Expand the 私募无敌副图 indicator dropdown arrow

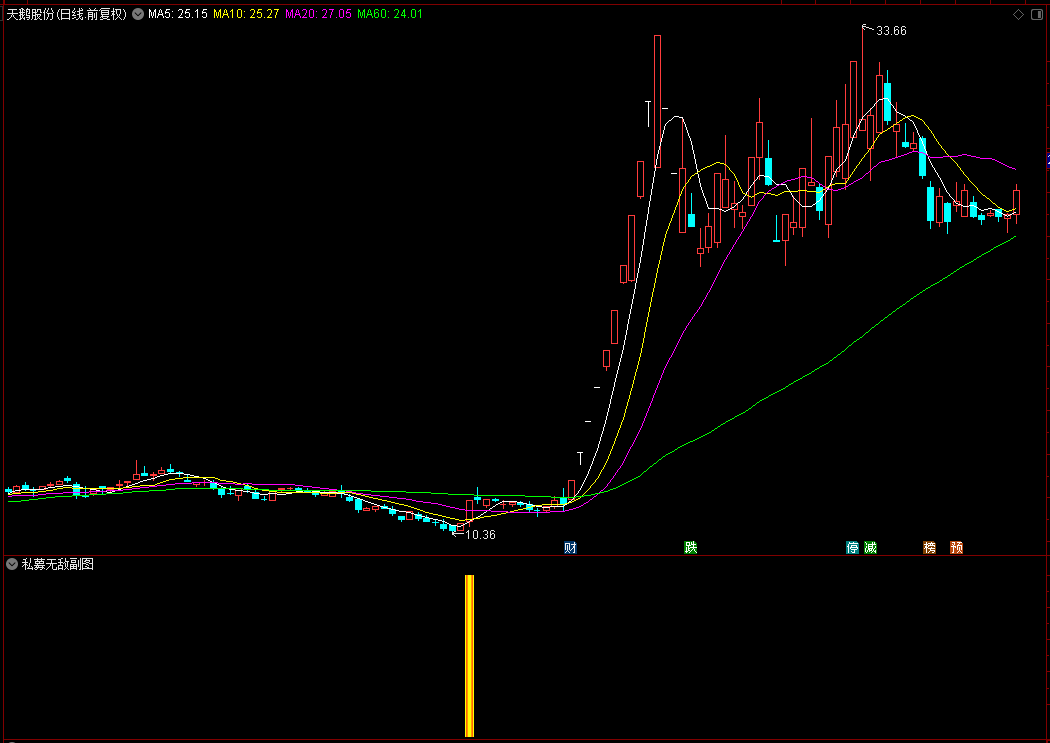tap(12, 564)
